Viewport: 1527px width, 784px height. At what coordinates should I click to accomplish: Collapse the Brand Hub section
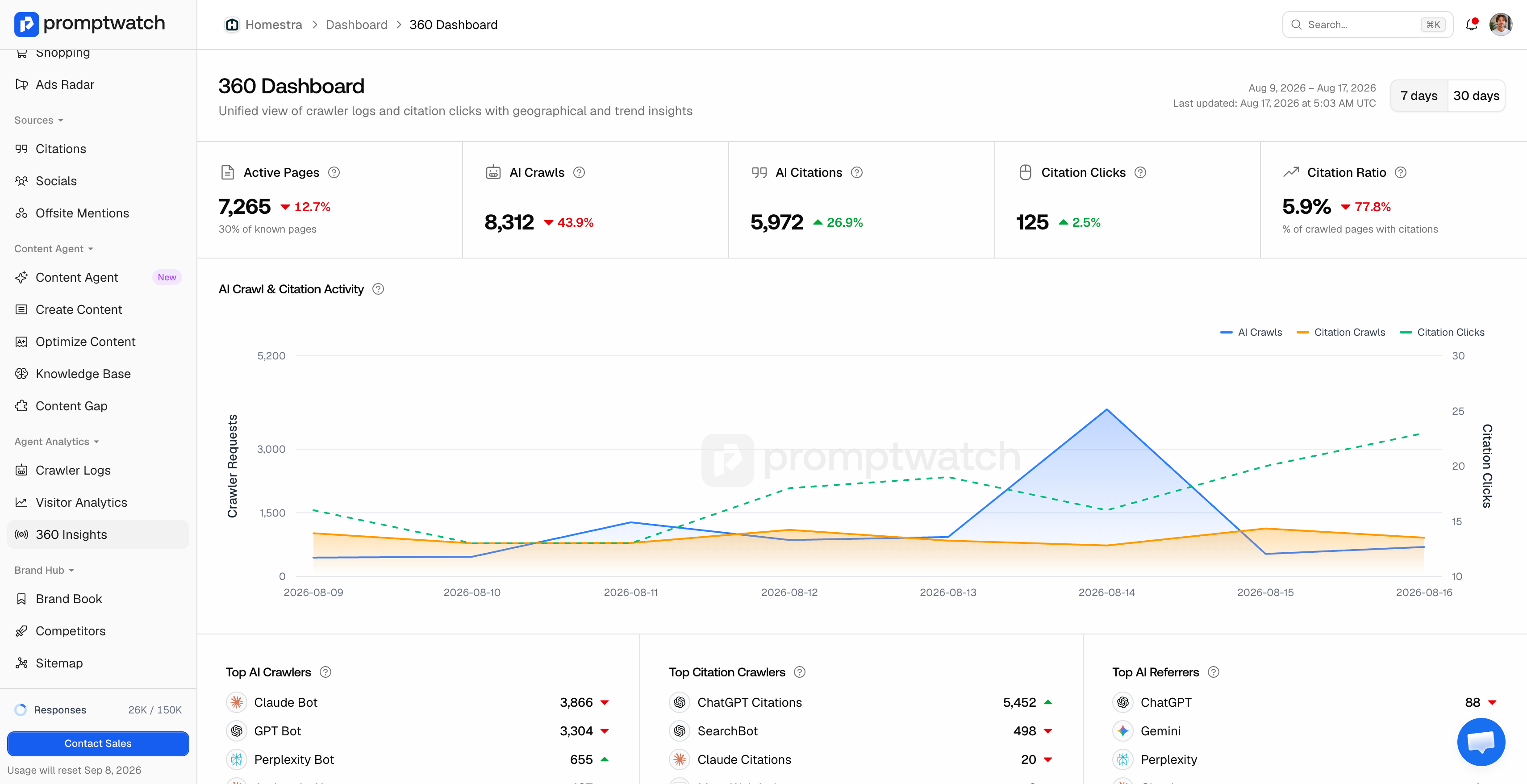(x=45, y=570)
